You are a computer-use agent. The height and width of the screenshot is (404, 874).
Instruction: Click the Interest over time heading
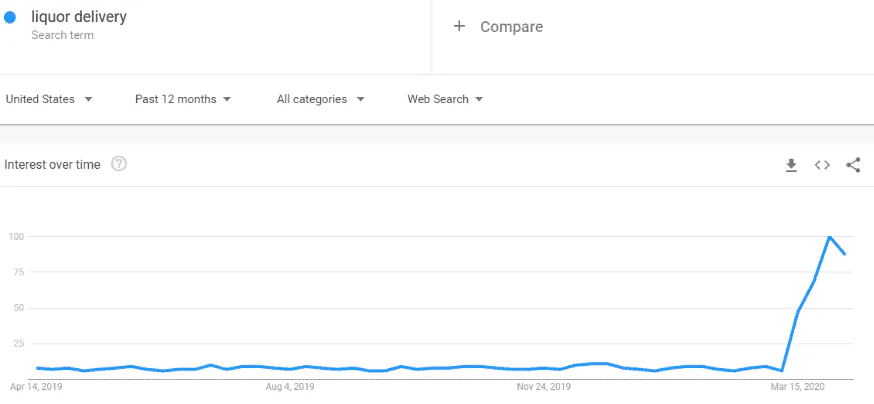point(52,164)
